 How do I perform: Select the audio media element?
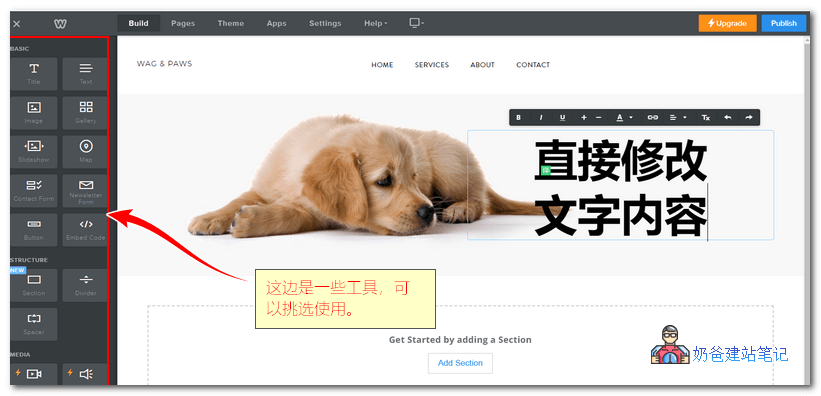85,374
